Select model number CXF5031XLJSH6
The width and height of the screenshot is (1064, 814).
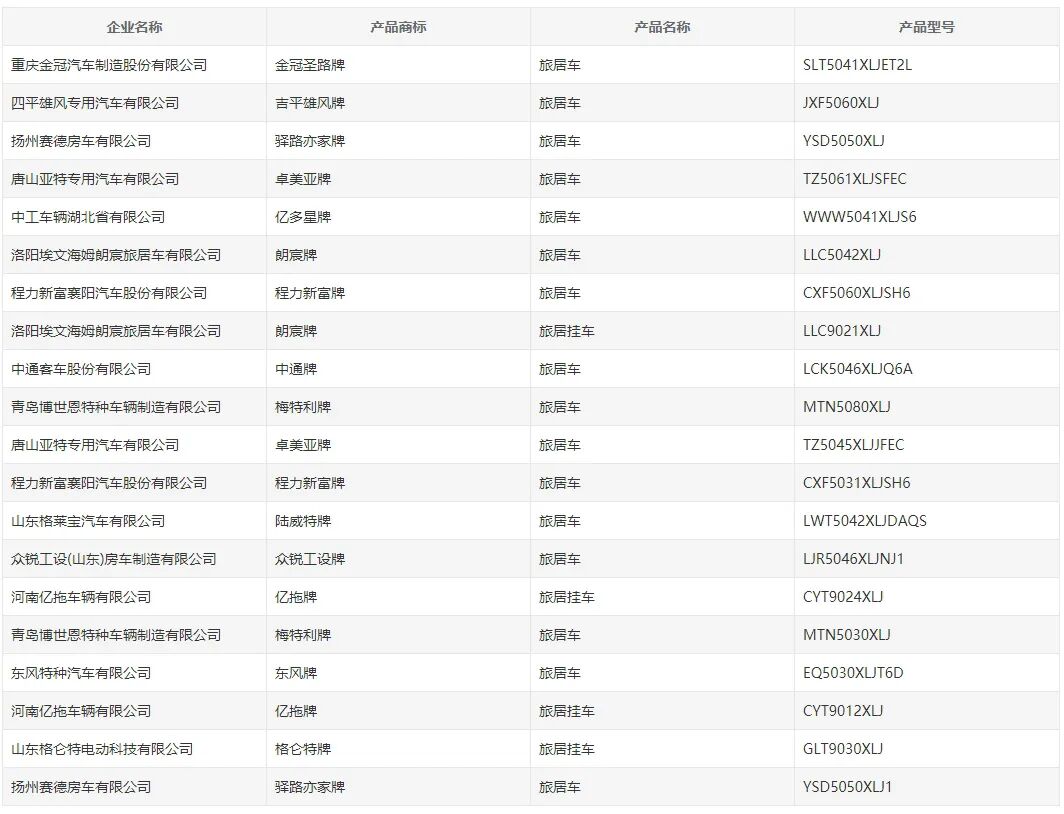coord(856,483)
